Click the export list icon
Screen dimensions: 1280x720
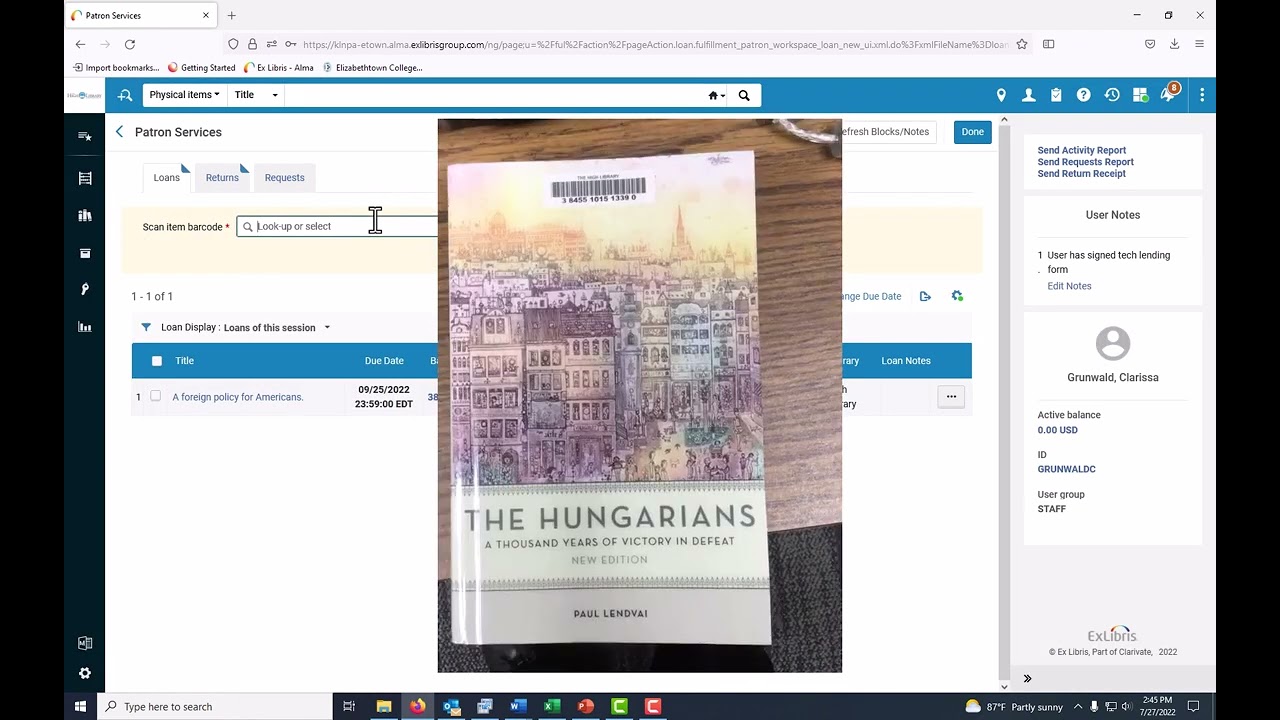pyautogui.click(x=925, y=296)
